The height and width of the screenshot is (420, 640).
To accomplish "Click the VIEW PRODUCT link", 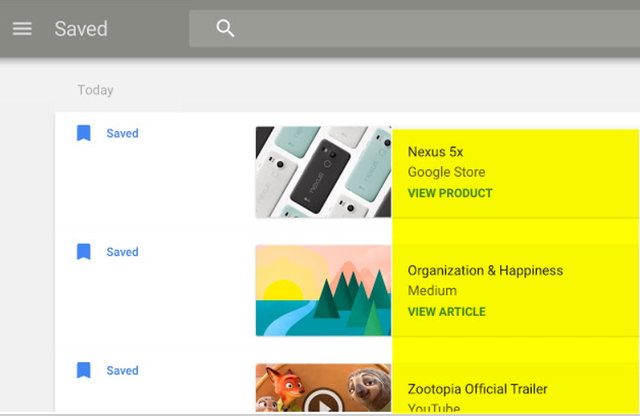I will pos(450,193).
